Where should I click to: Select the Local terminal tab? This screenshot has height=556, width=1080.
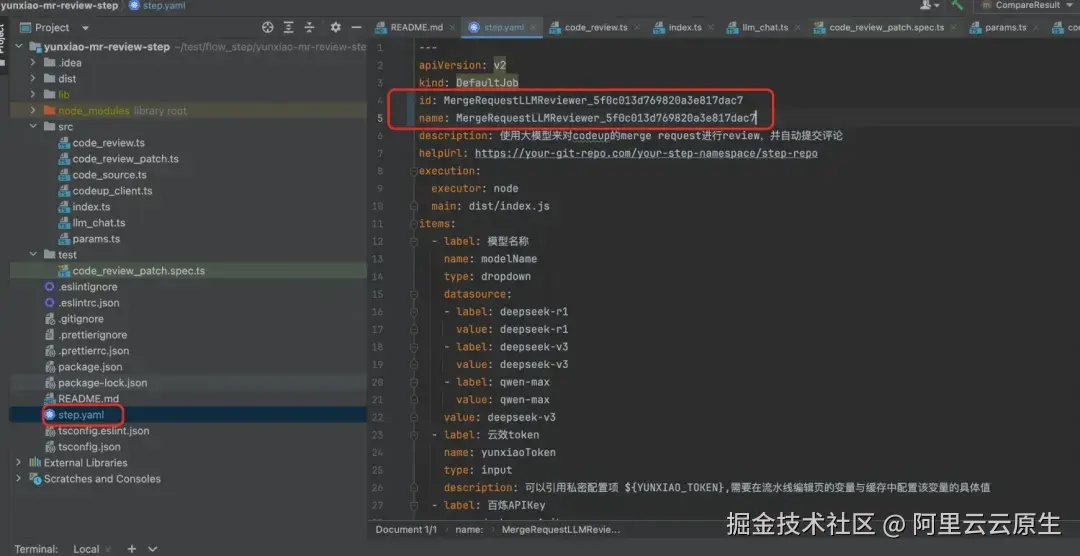tap(86, 549)
